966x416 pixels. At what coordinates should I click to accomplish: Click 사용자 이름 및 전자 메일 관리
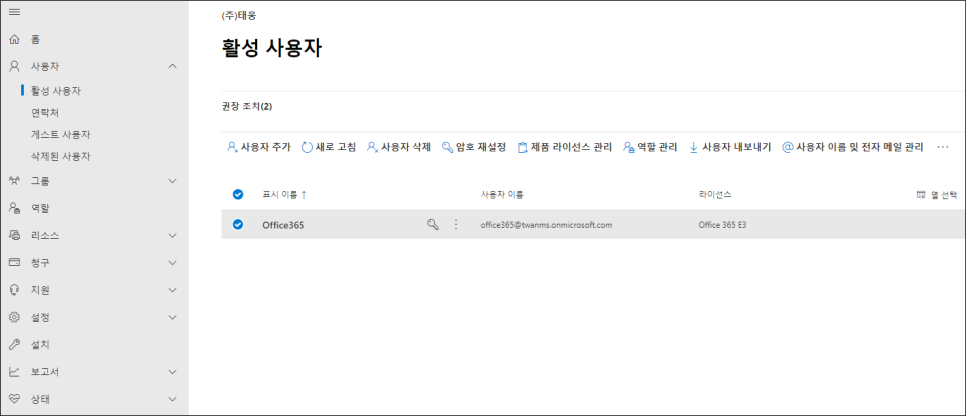point(853,147)
